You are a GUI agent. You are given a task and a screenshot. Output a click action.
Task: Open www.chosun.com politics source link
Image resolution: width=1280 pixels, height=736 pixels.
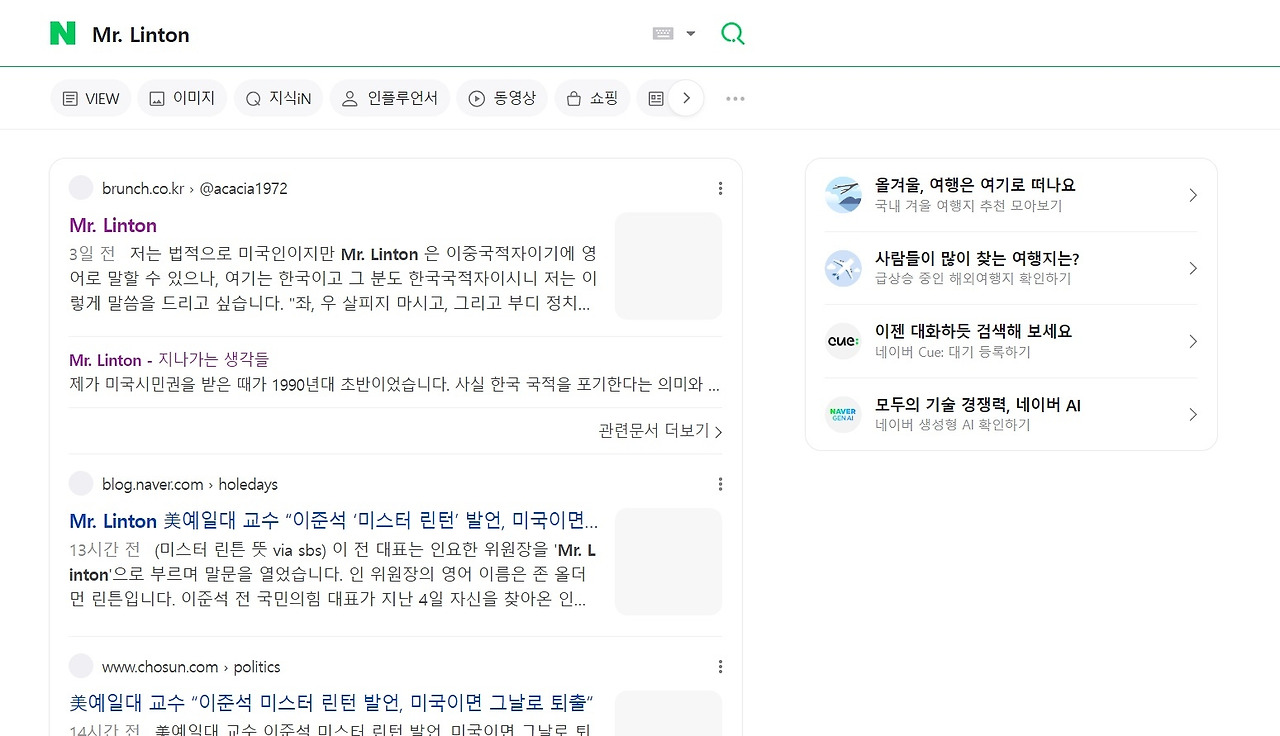191,667
